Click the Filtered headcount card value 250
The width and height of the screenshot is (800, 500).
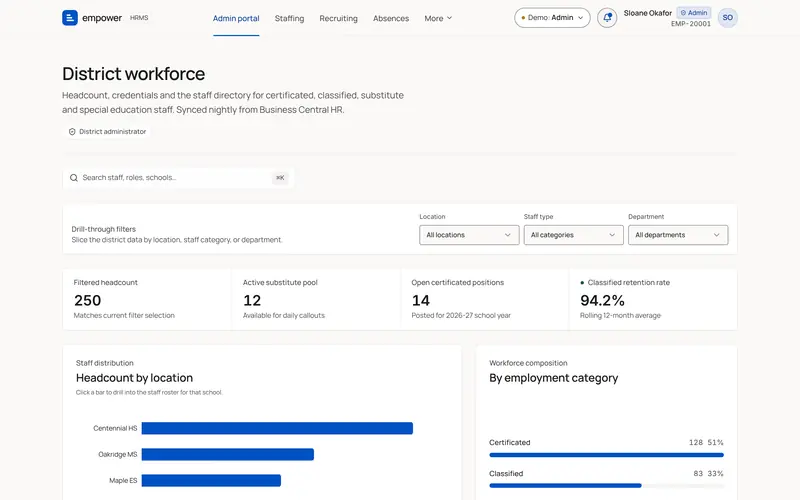pyautogui.click(x=87, y=301)
